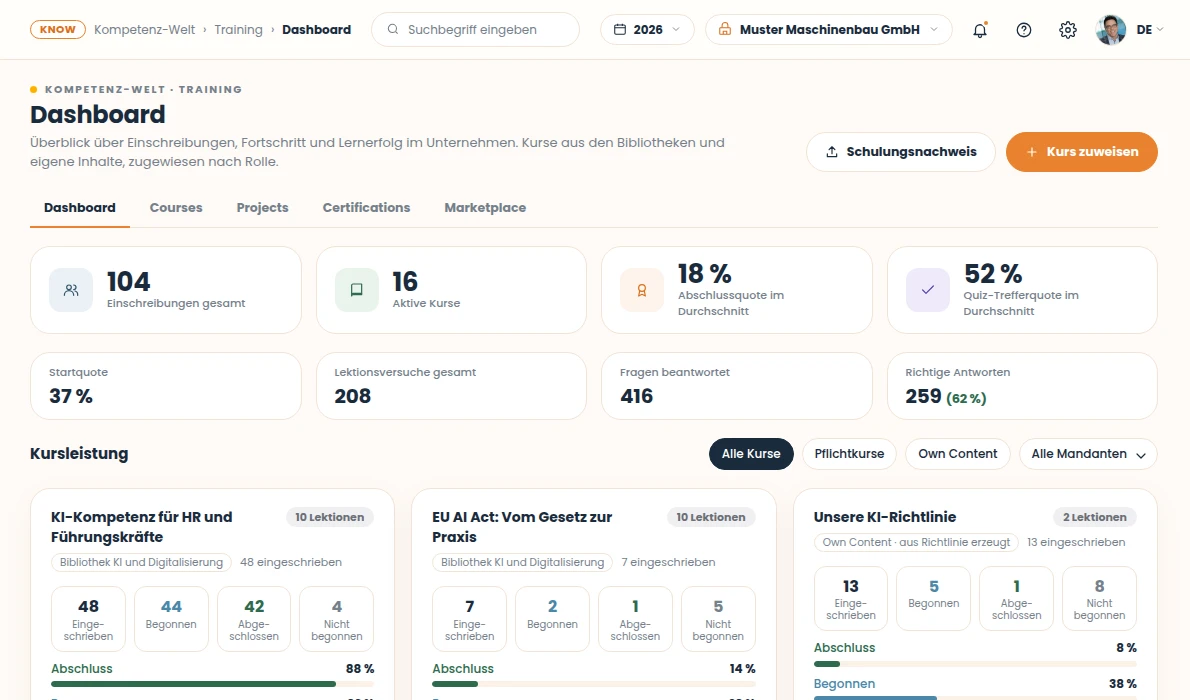Viewport: 1190px width, 700px height.
Task: Open the KI-Kompetenz für HR course title
Action: 142,527
